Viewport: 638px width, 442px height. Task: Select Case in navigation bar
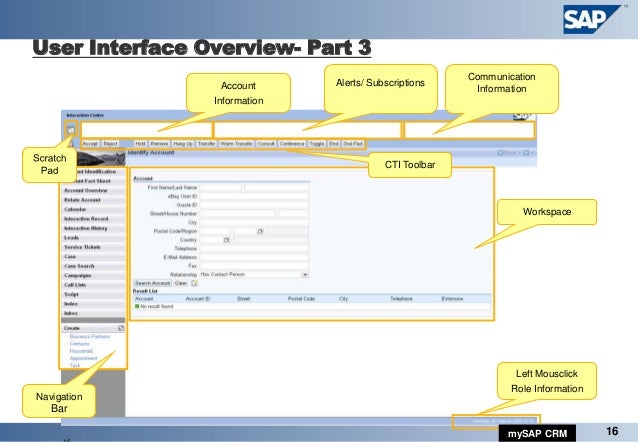[x=93, y=256]
